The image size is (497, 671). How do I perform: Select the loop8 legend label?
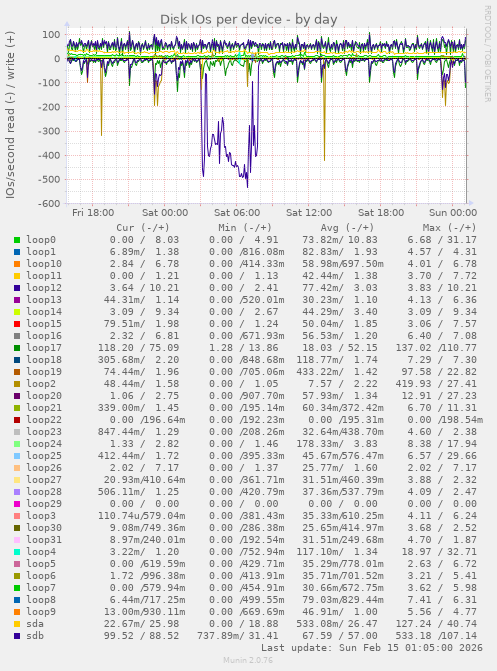(41, 600)
